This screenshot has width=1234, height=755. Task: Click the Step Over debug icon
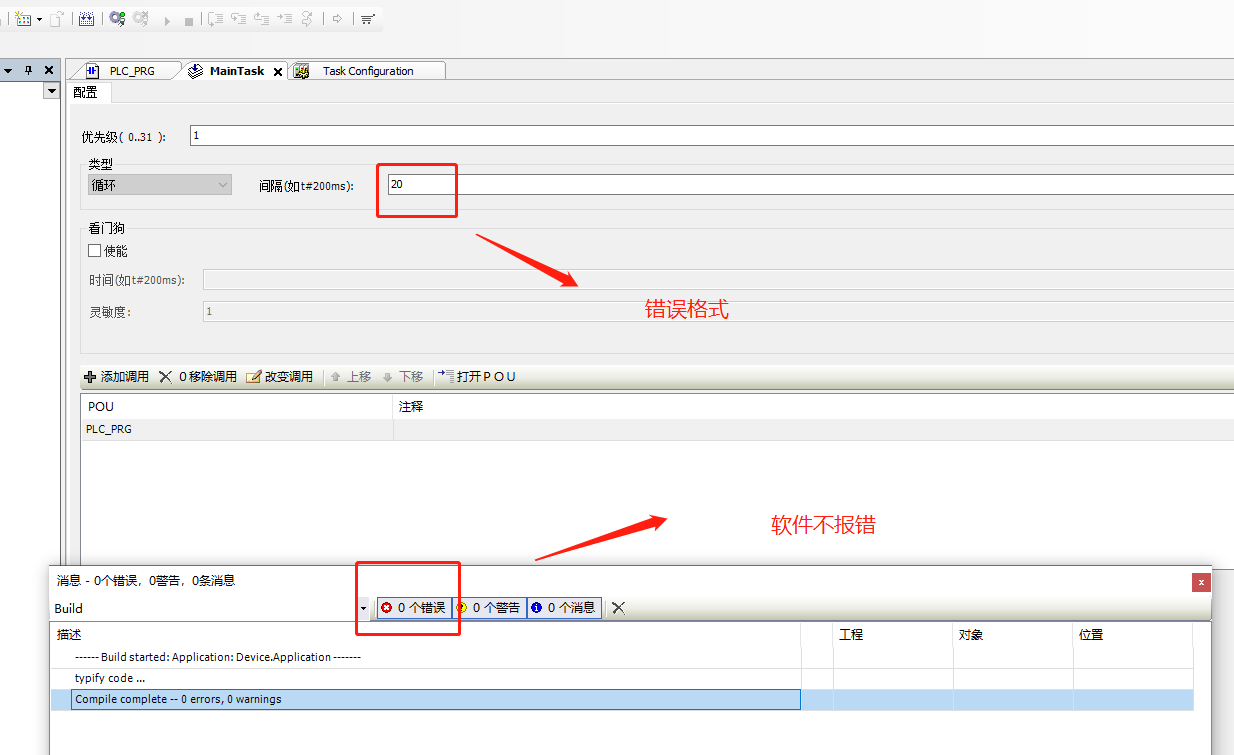tap(215, 18)
